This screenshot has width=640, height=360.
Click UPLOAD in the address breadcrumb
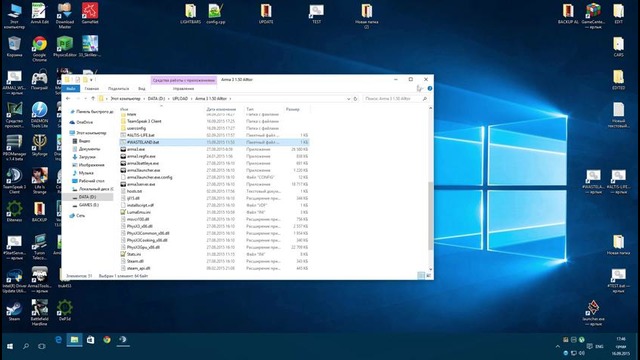pos(180,99)
